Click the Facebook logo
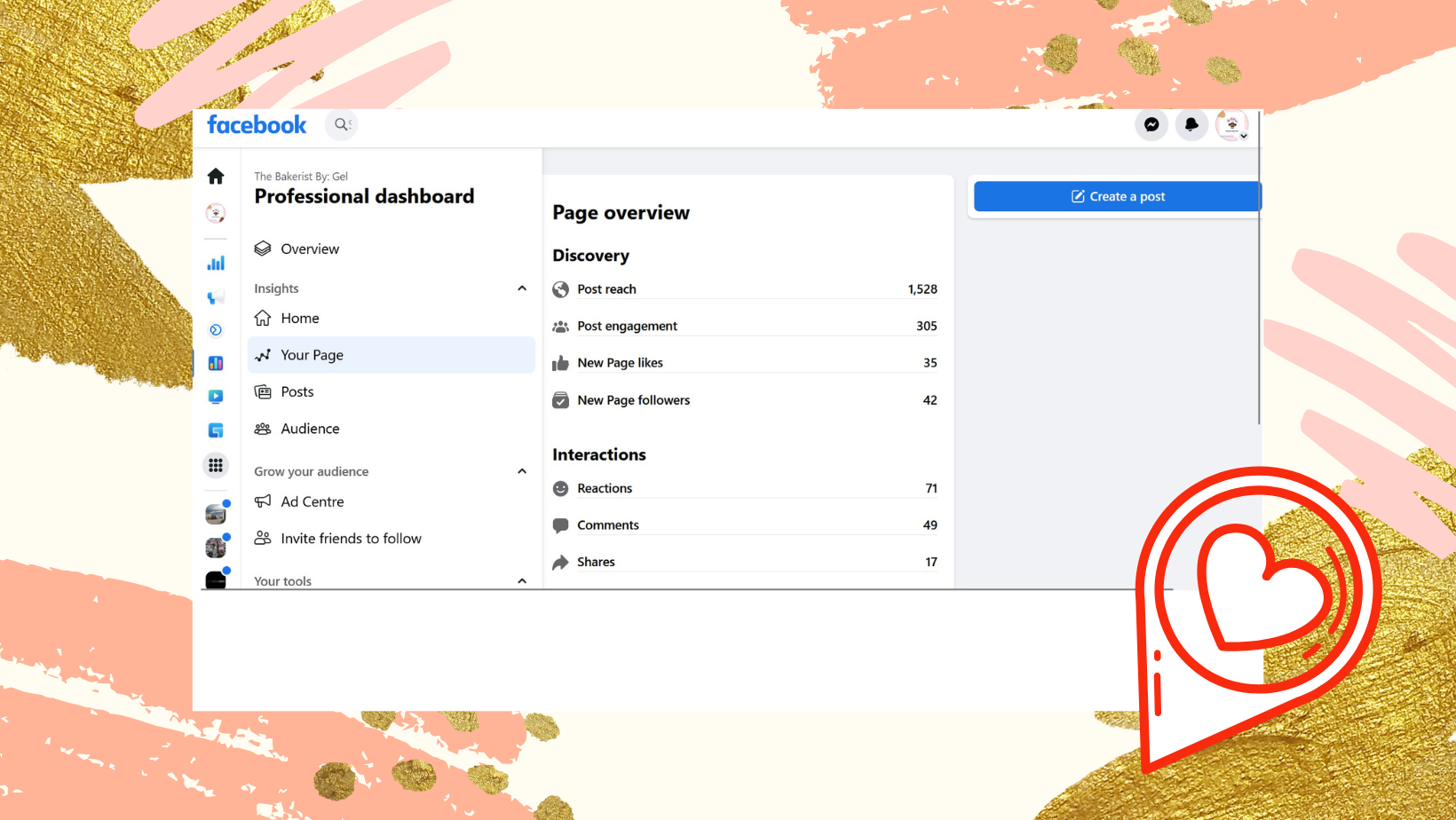 click(257, 125)
